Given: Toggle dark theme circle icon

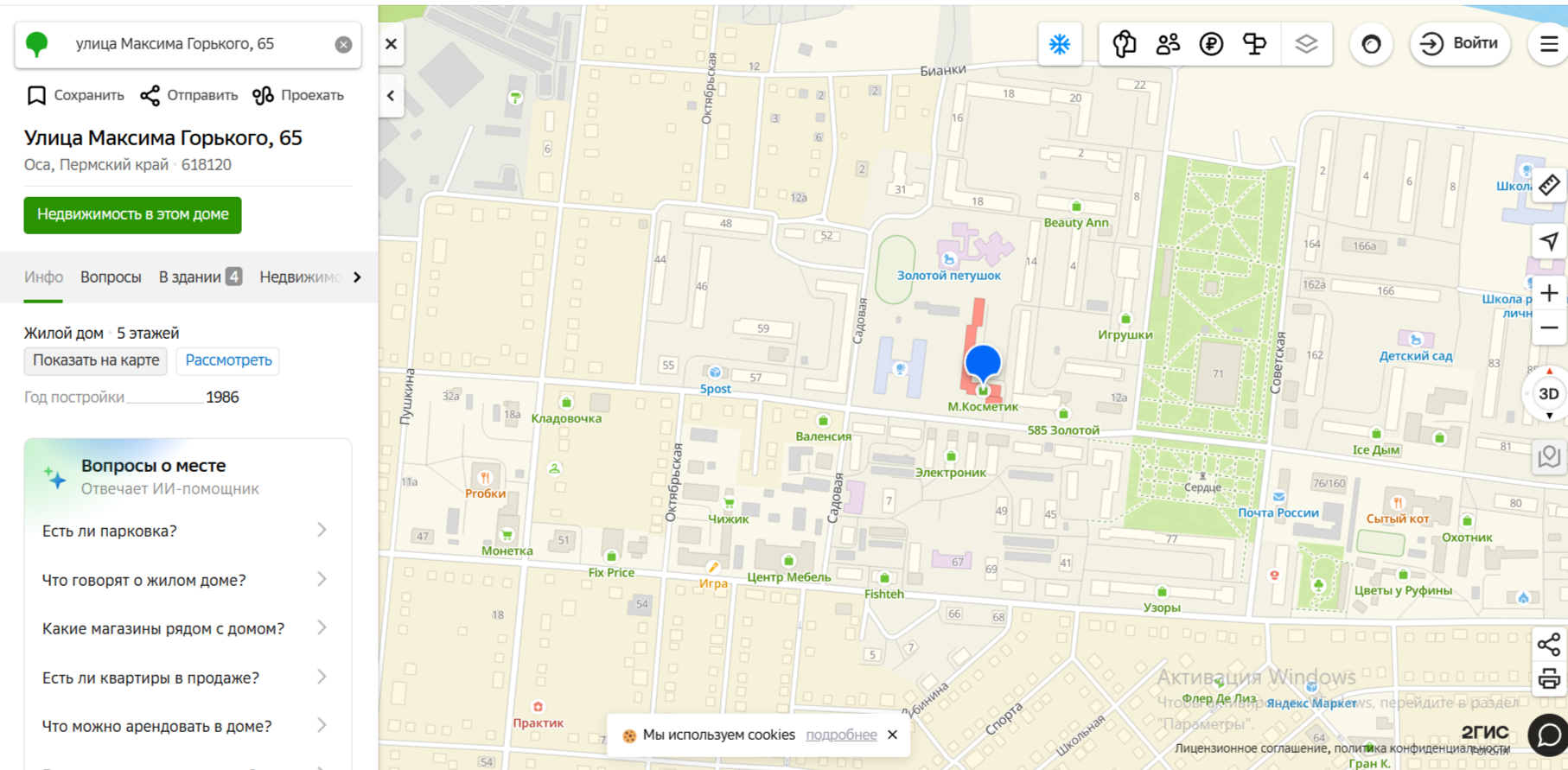Looking at the screenshot, I should [1371, 44].
